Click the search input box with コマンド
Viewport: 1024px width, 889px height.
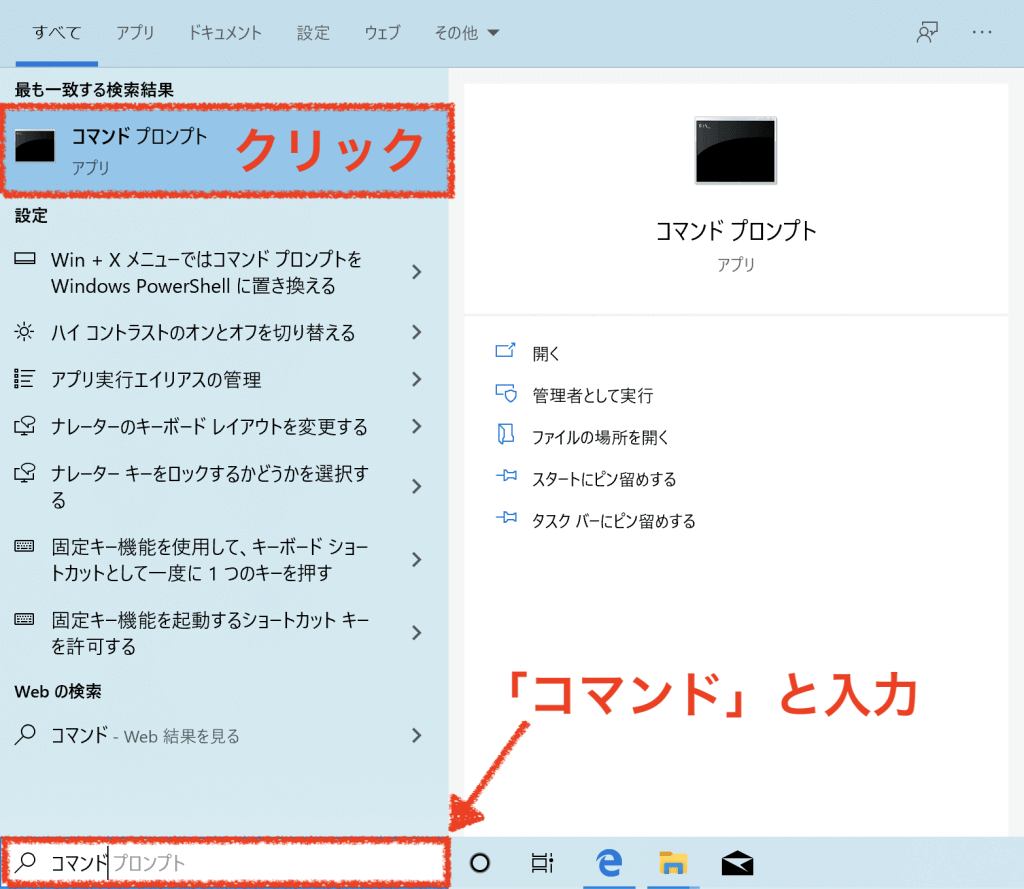click(x=226, y=863)
